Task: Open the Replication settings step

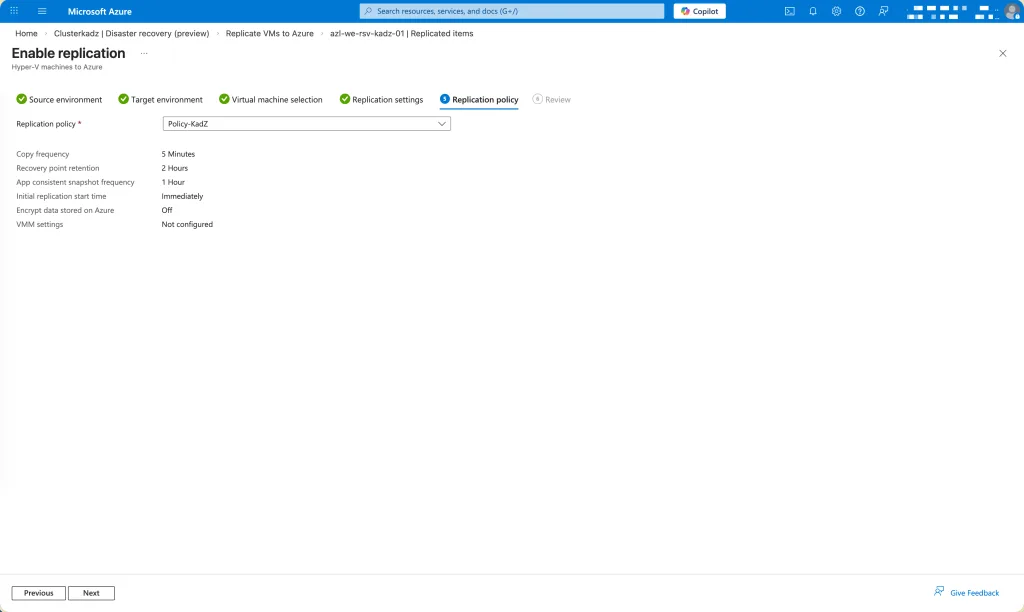Action: point(382,100)
